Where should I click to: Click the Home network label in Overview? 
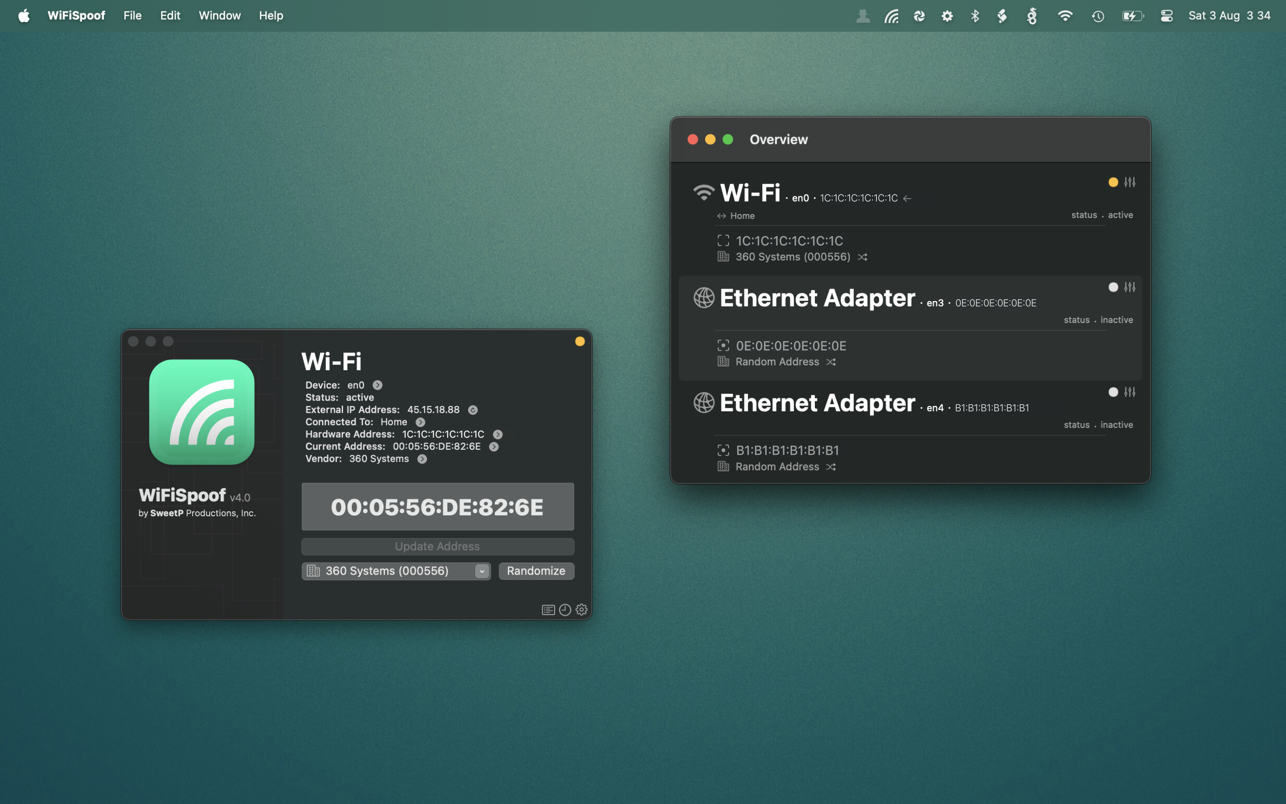[x=742, y=216]
